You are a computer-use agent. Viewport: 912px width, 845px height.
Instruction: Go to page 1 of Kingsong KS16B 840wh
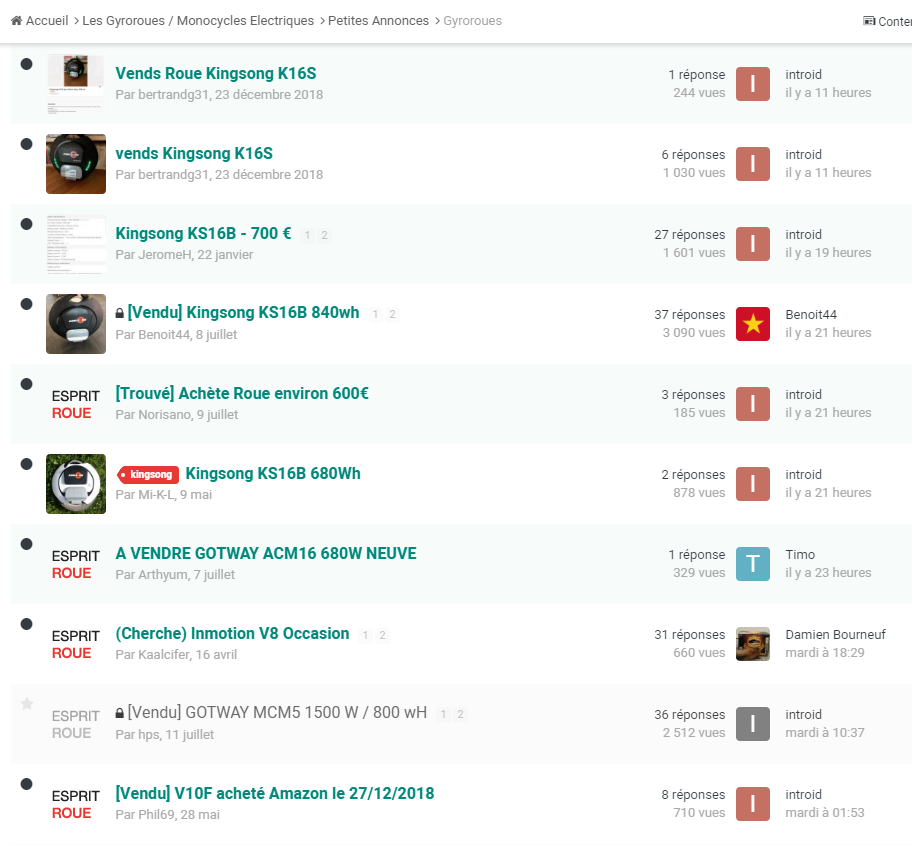tap(375, 315)
